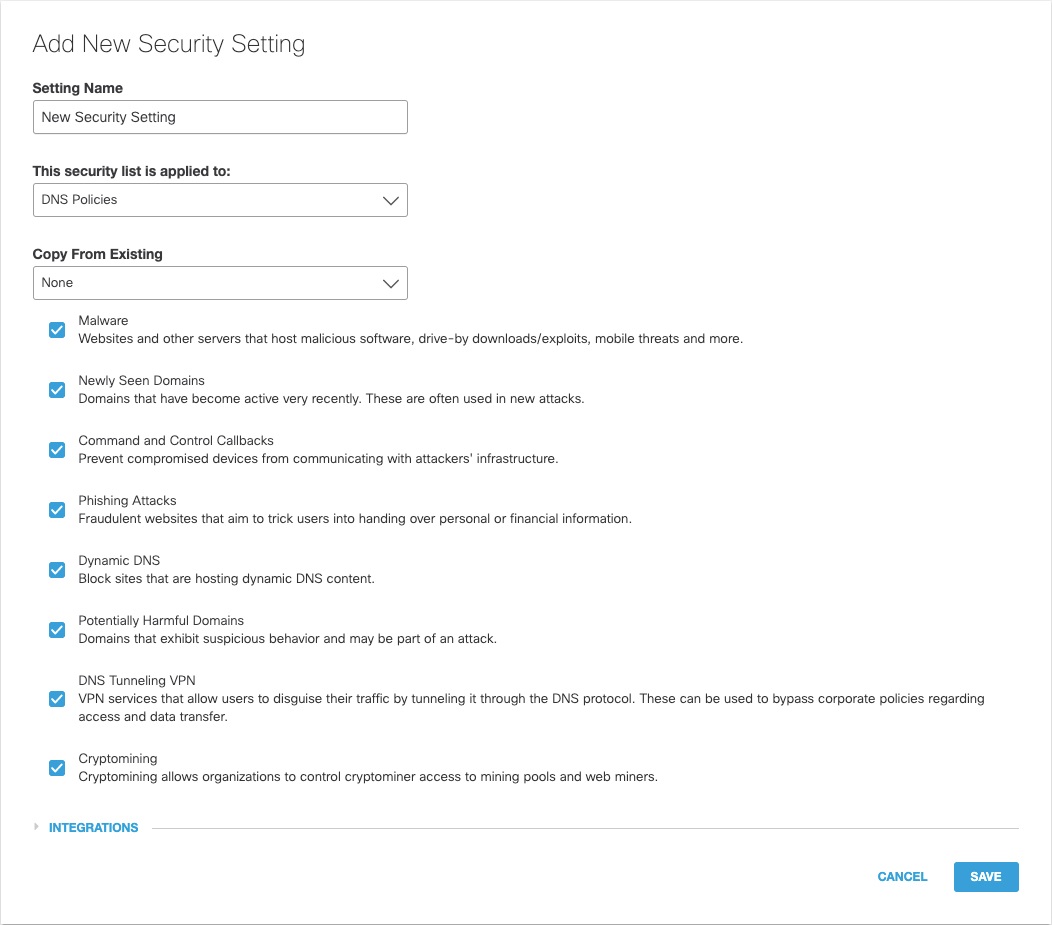Uncheck the DNS Tunneling VPN checkbox
This screenshot has width=1052, height=925.
[x=57, y=699]
